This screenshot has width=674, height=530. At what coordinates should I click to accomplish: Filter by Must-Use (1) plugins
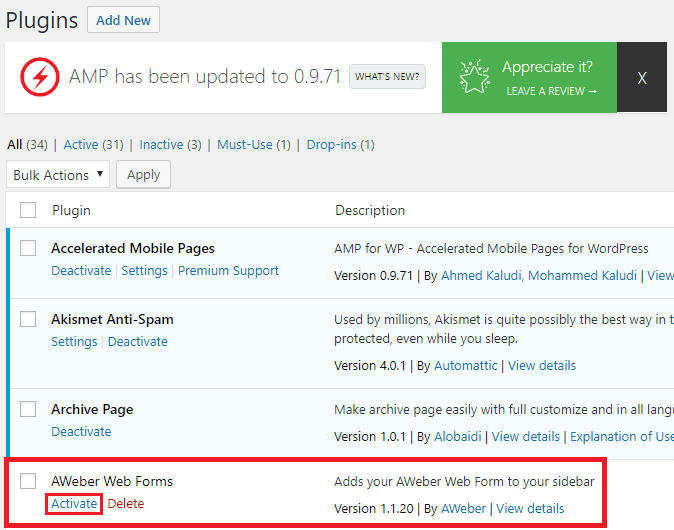point(254,144)
